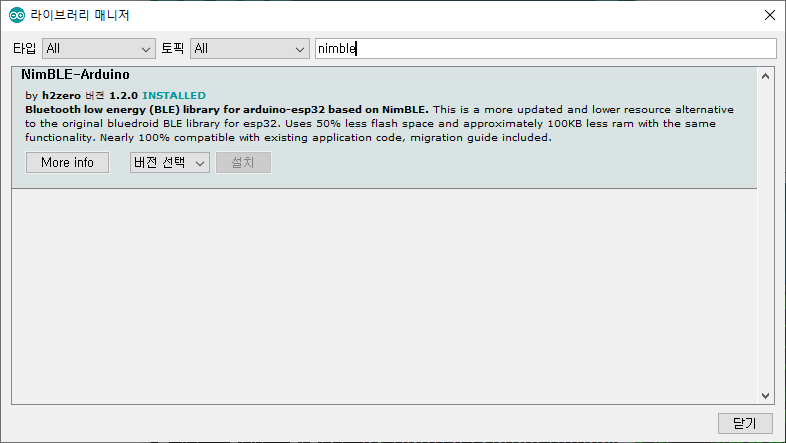The image size is (786, 443).
Task: Open More info for NimBLE-Arduino
Action: click(x=67, y=162)
